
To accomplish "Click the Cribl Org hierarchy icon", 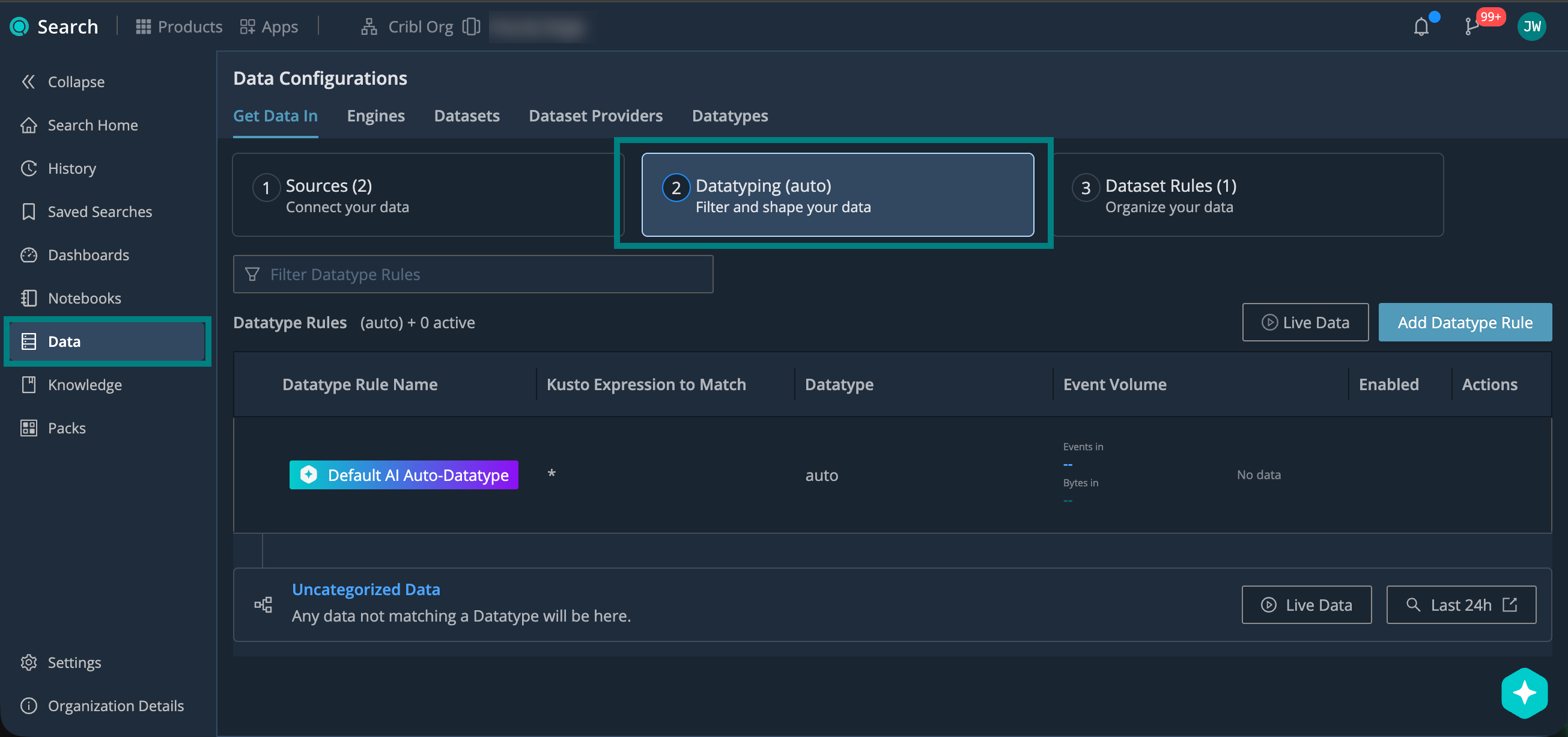I will (x=369, y=27).
